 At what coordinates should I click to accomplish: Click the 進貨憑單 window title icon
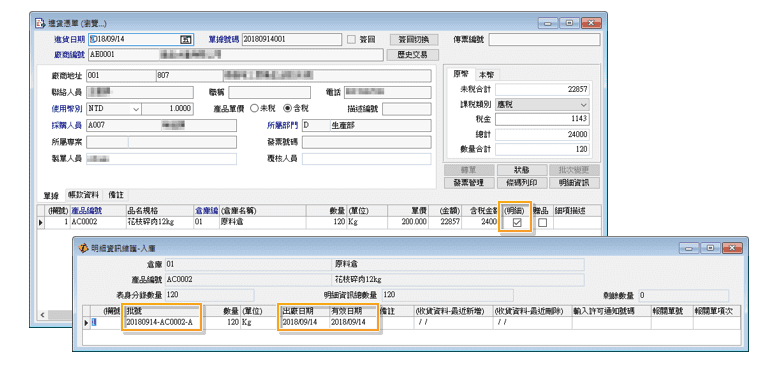(39, 23)
